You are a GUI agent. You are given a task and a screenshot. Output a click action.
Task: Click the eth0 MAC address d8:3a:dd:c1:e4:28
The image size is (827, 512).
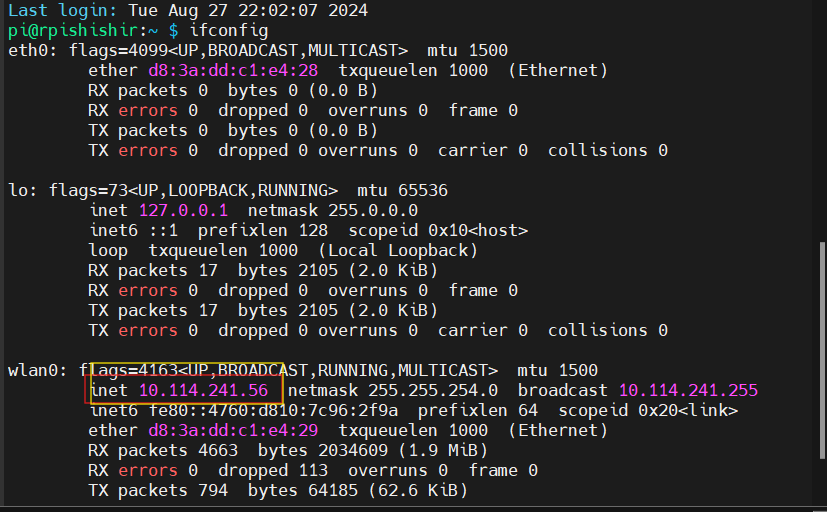pyautogui.click(x=233, y=70)
